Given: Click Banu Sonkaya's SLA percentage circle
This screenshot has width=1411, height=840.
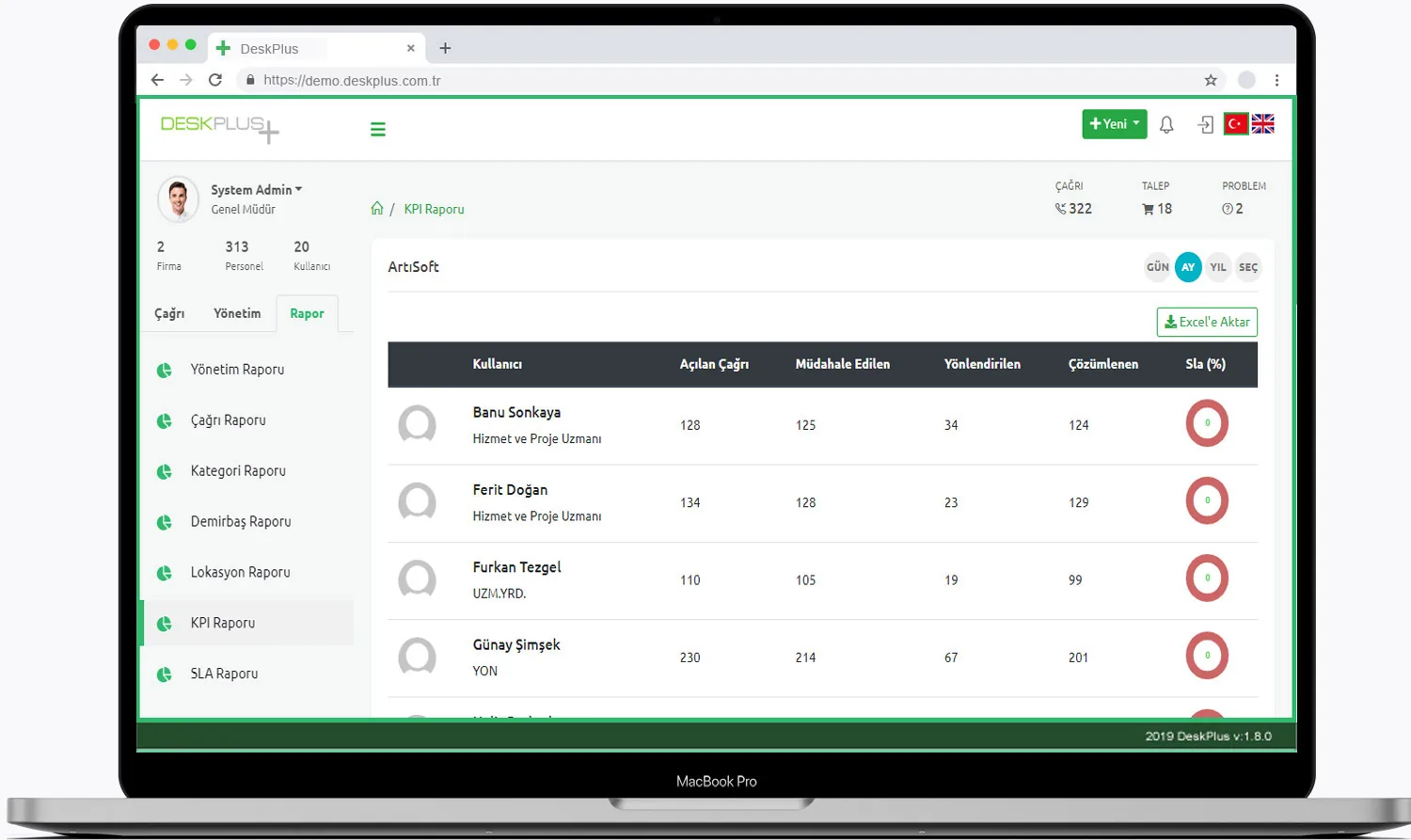Looking at the screenshot, I should tap(1207, 423).
